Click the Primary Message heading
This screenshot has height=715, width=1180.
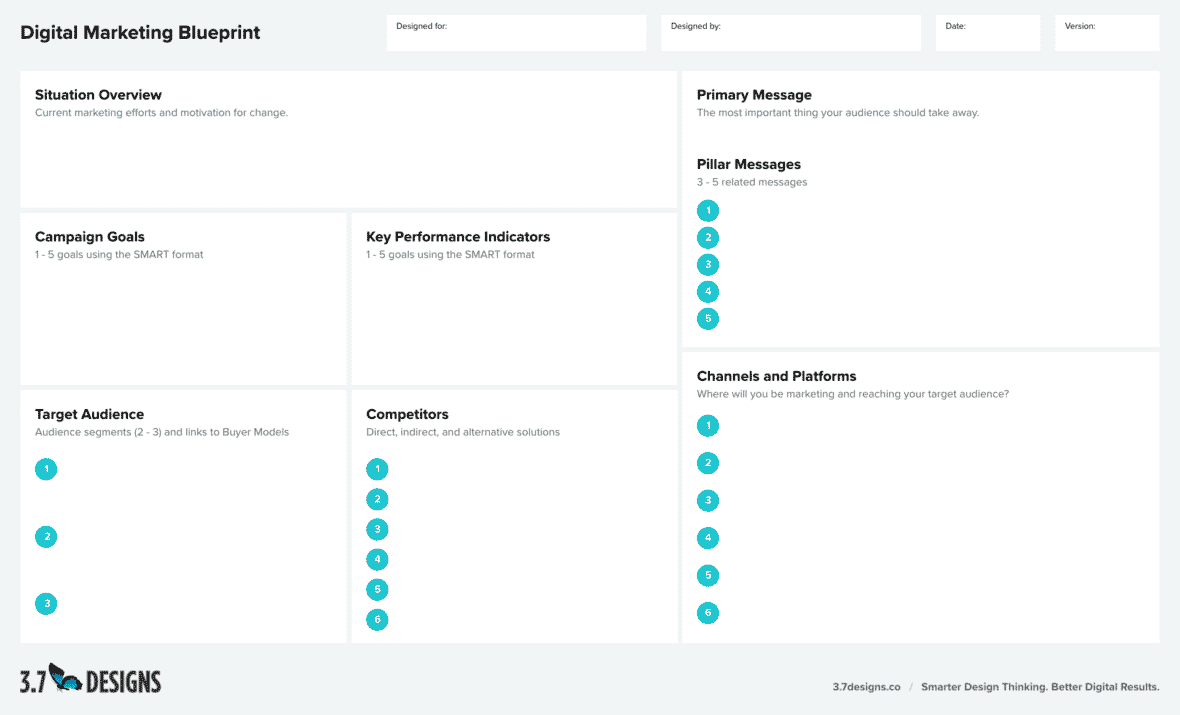click(x=753, y=95)
